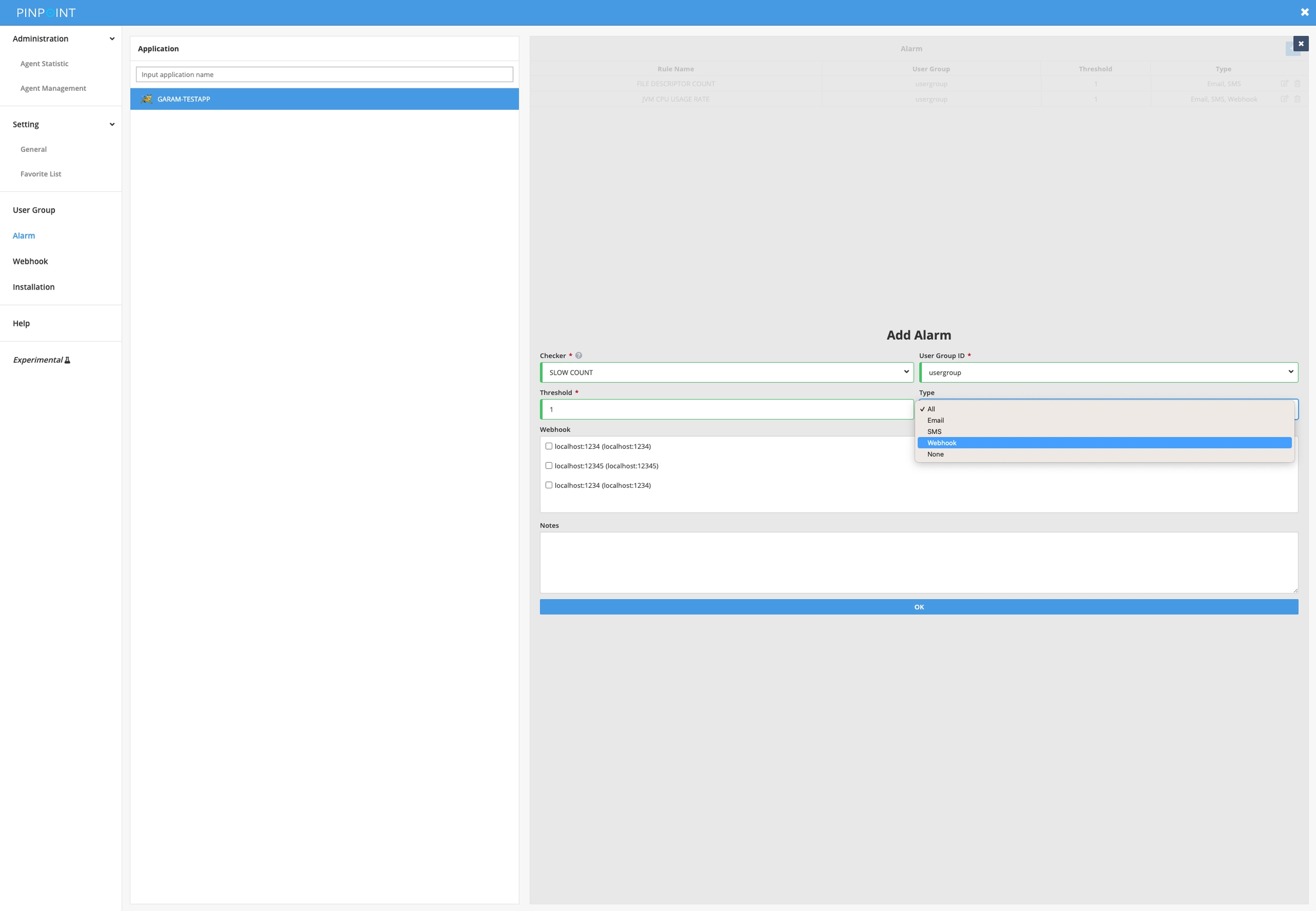The width and height of the screenshot is (1316, 911).
Task: Close the Add Alarm popup with X
Action: [x=1301, y=43]
